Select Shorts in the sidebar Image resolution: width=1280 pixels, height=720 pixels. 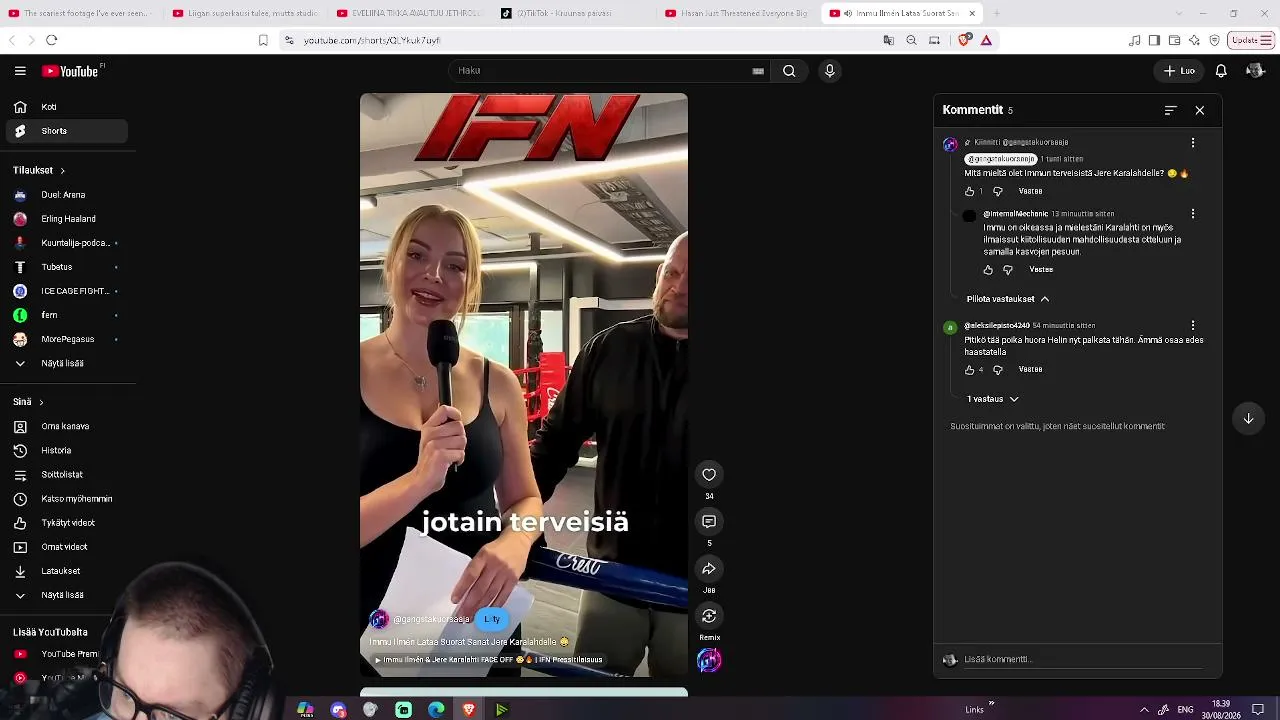pos(67,131)
